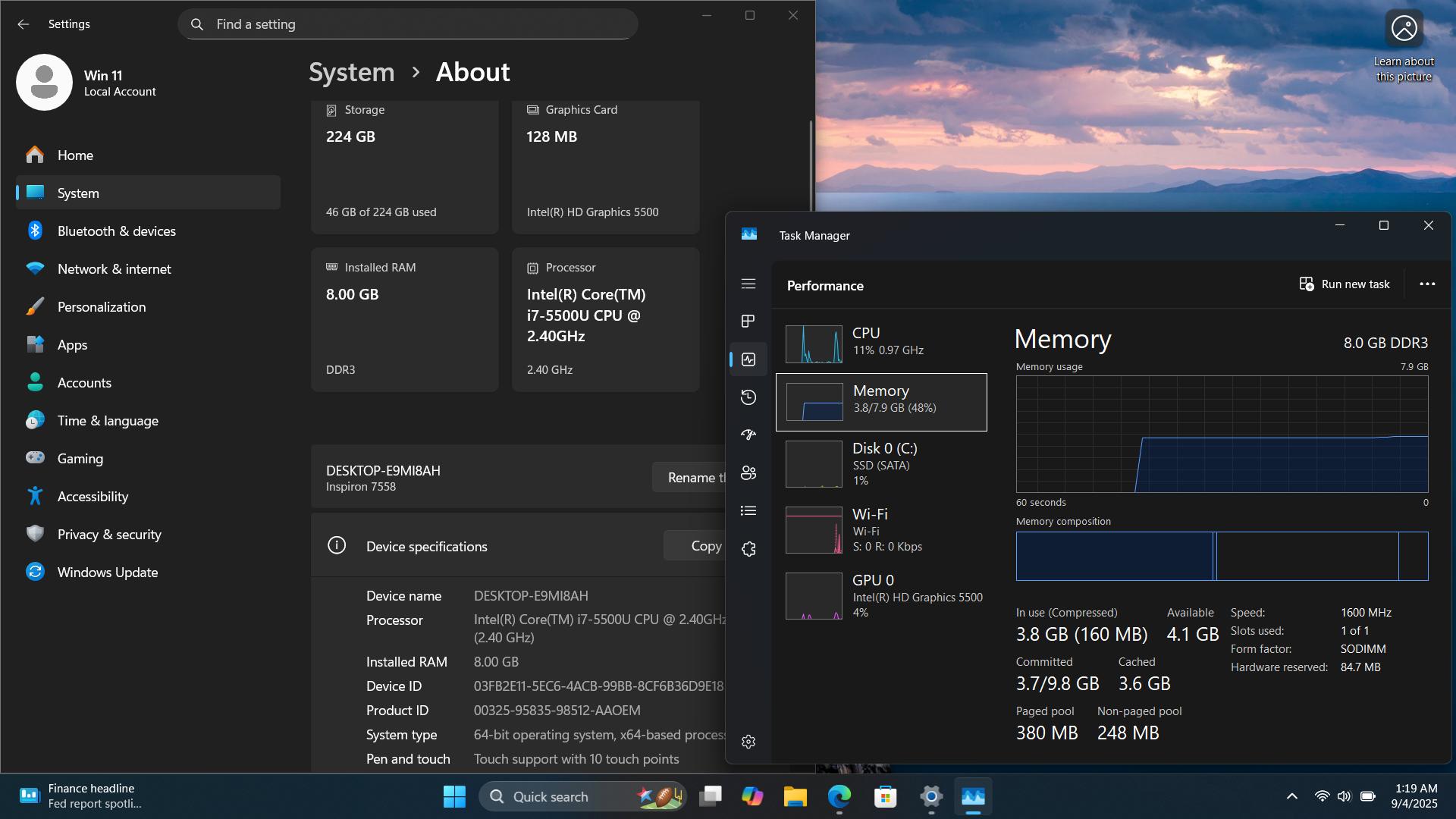Open App history icon in Task Manager
The height and width of the screenshot is (819, 1456).
[748, 397]
